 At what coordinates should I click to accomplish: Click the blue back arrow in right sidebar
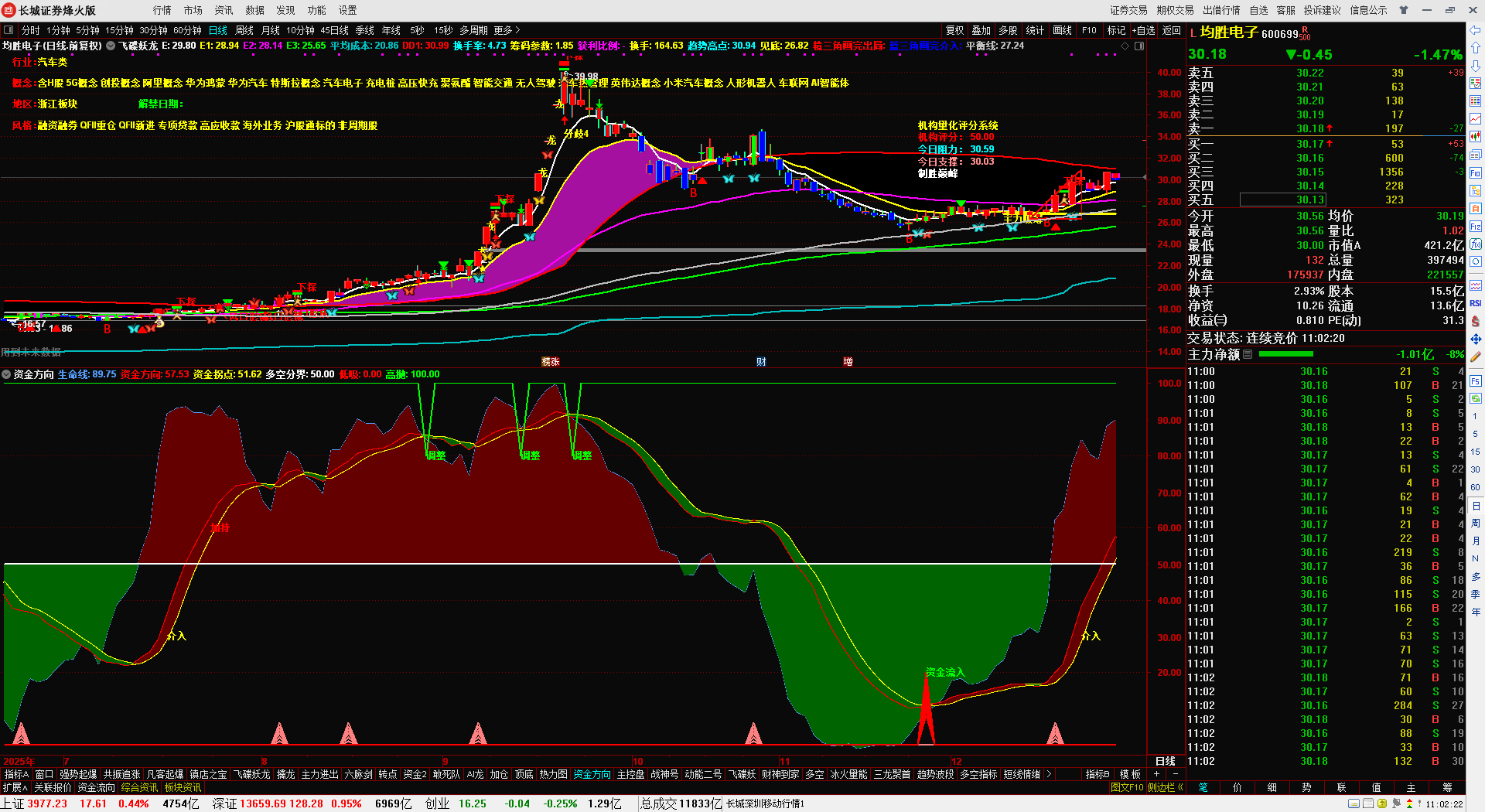click(x=1476, y=30)
